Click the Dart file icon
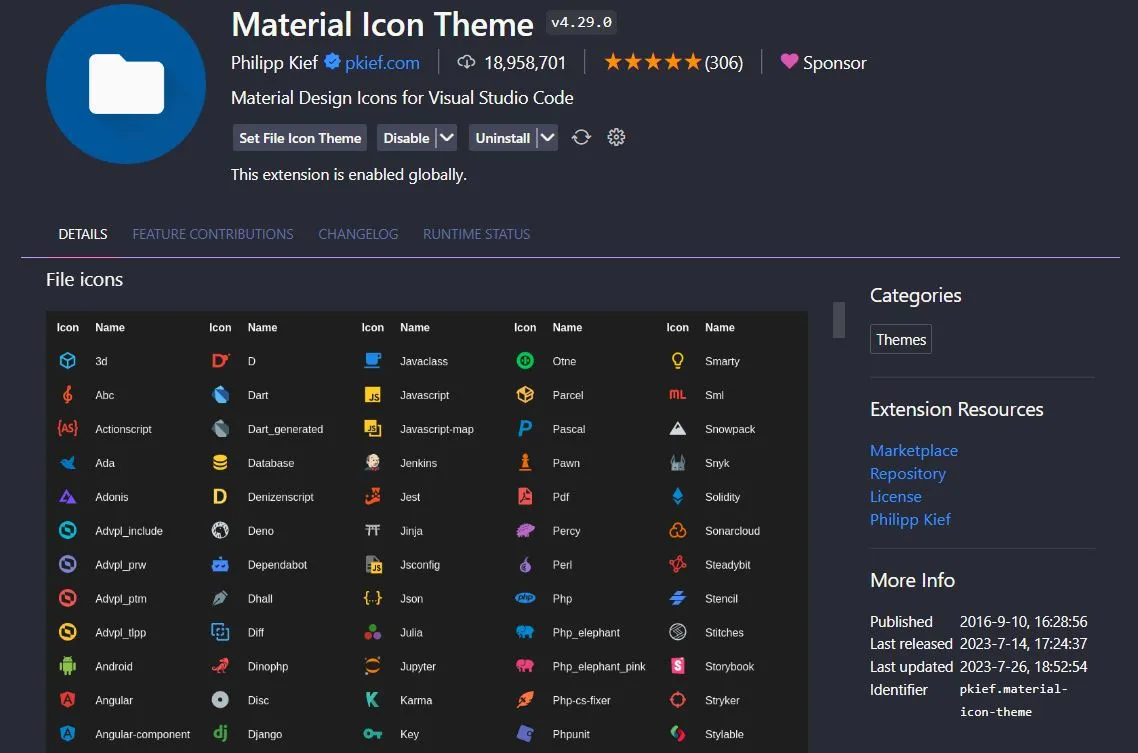Screen dimensions: 1138x753 pos(220,394)
